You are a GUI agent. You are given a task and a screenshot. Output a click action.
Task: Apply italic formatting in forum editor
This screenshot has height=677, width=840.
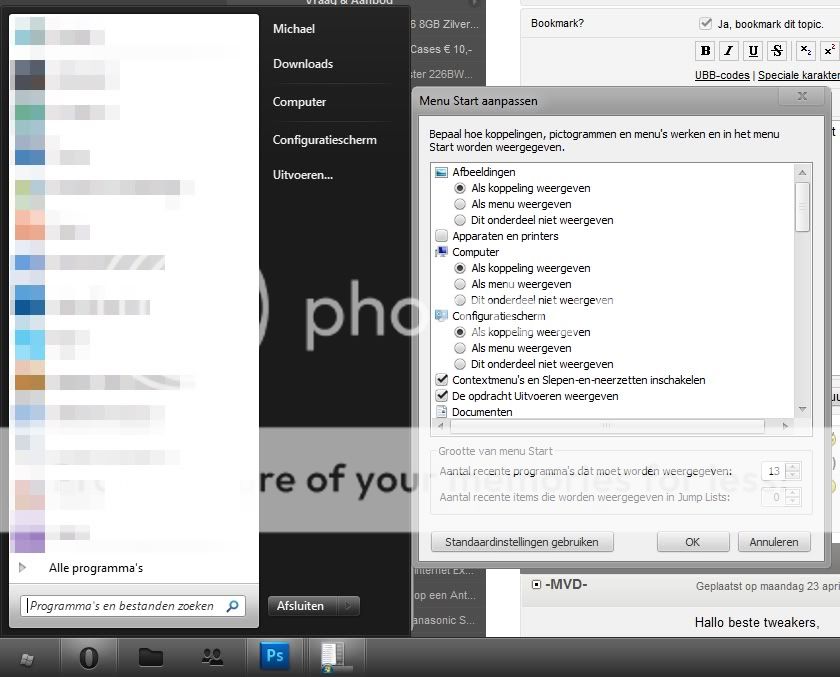click(729, 51)
